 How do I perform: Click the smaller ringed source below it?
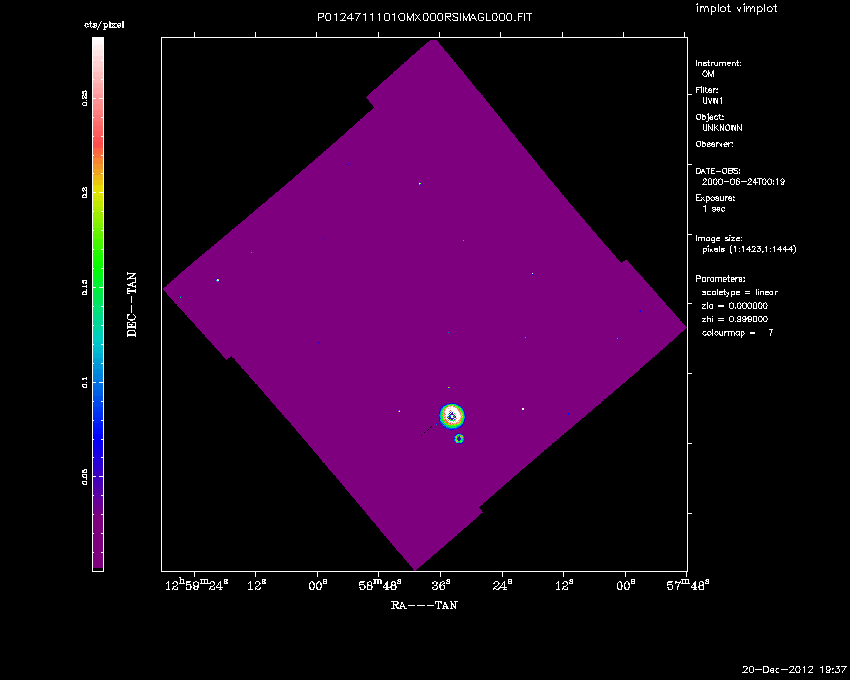[459, 439]
